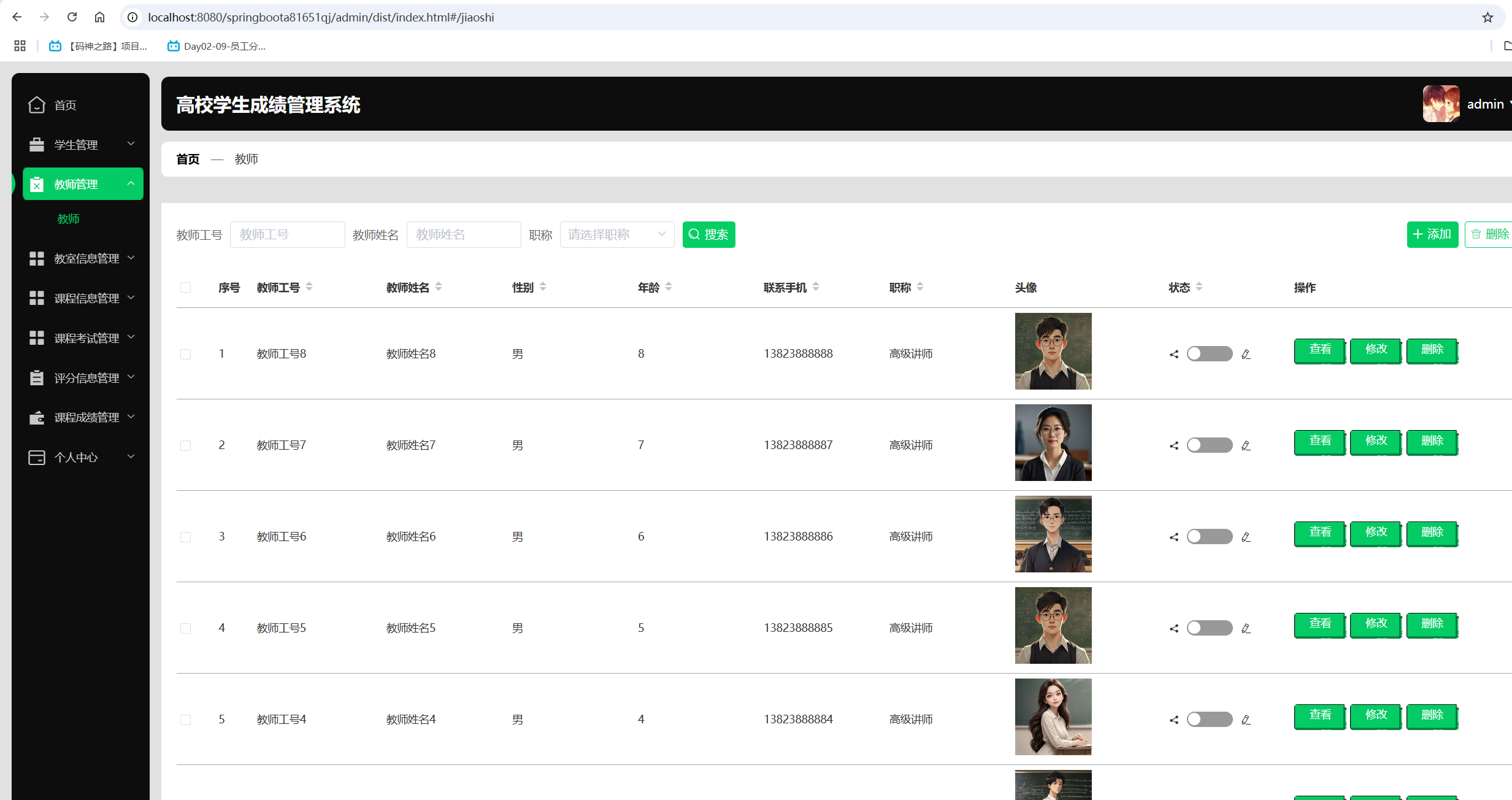The height and width of the screenshot is (800, 1512).
Task: Click 查看 for 教师姓名8
Action: [x=1320, y=350]
